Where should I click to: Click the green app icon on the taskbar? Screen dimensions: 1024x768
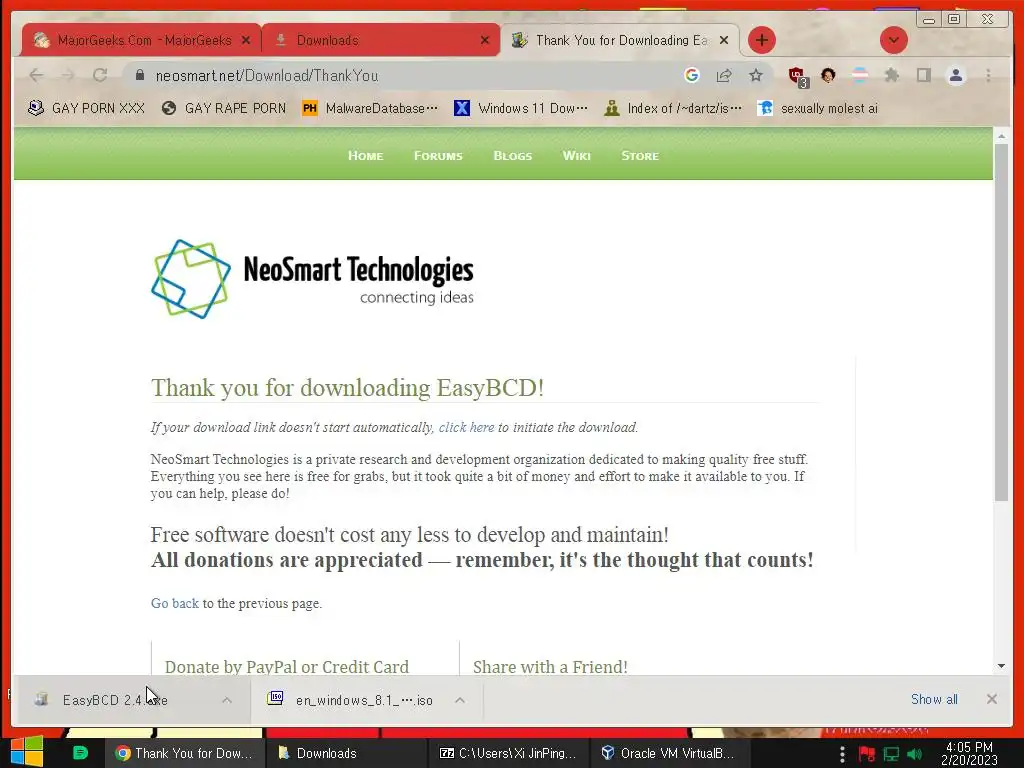(80, 753)
